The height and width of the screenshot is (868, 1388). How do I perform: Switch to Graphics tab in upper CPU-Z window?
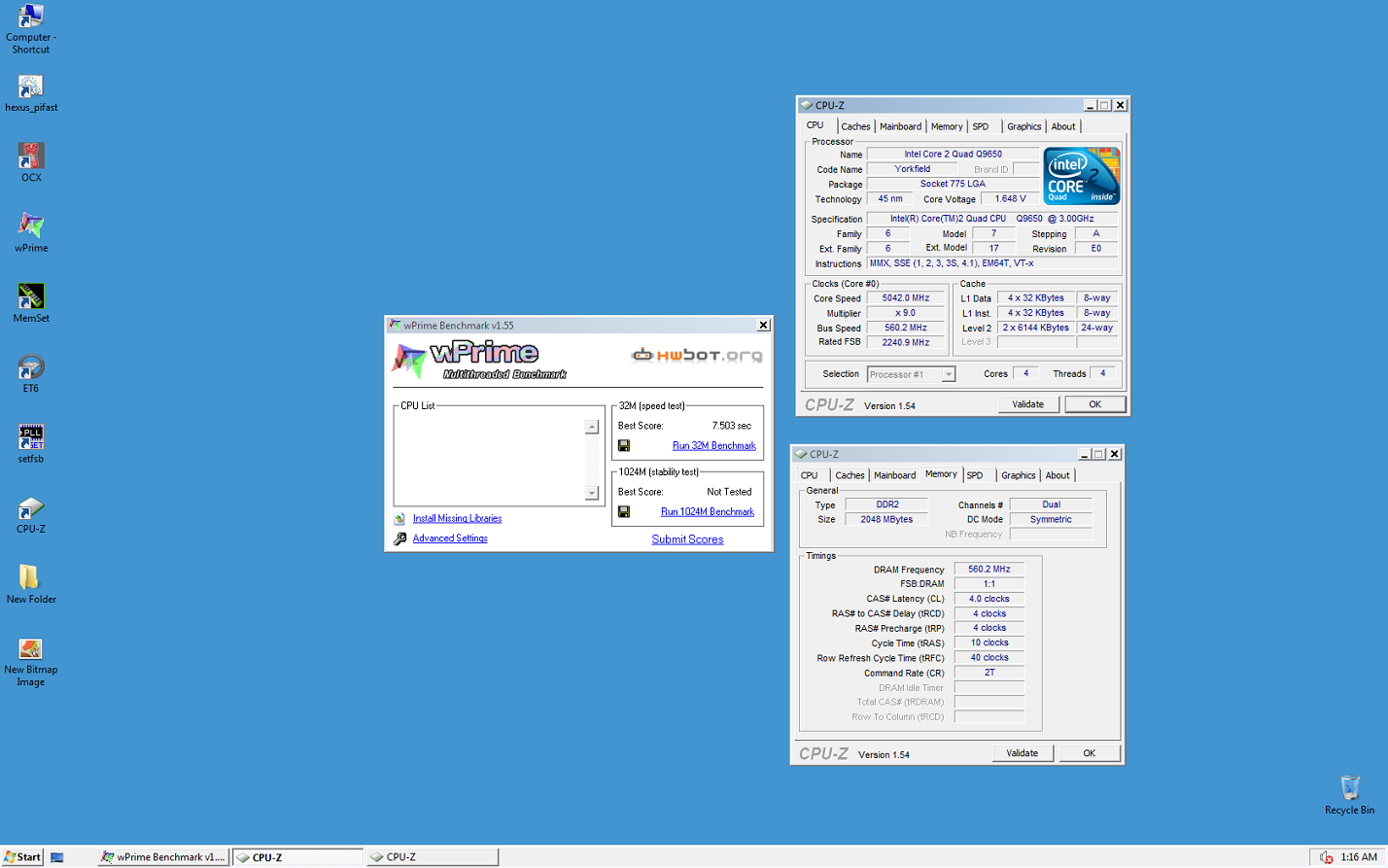1024,126
